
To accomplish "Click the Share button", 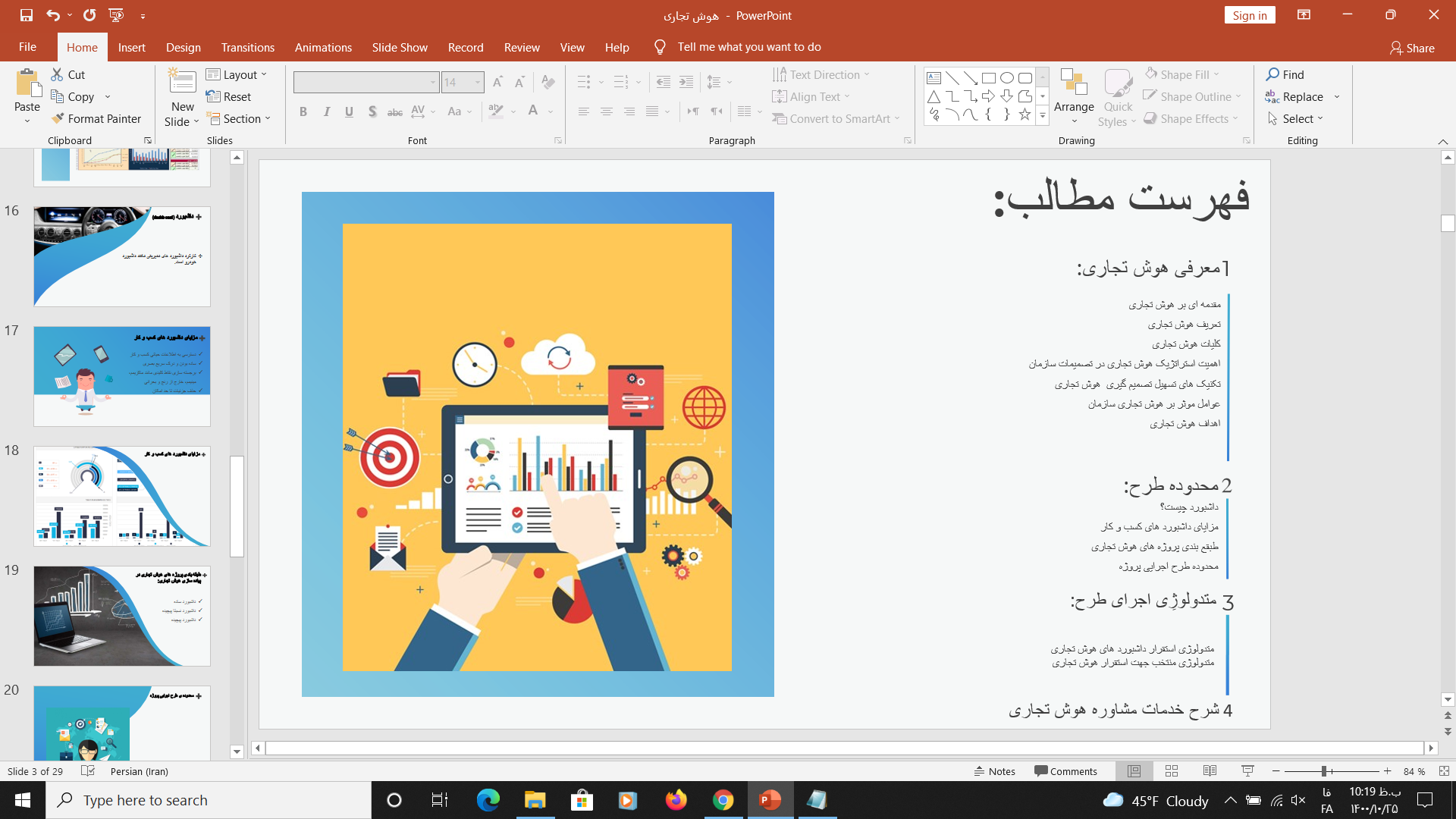I will pos(1412,48).
